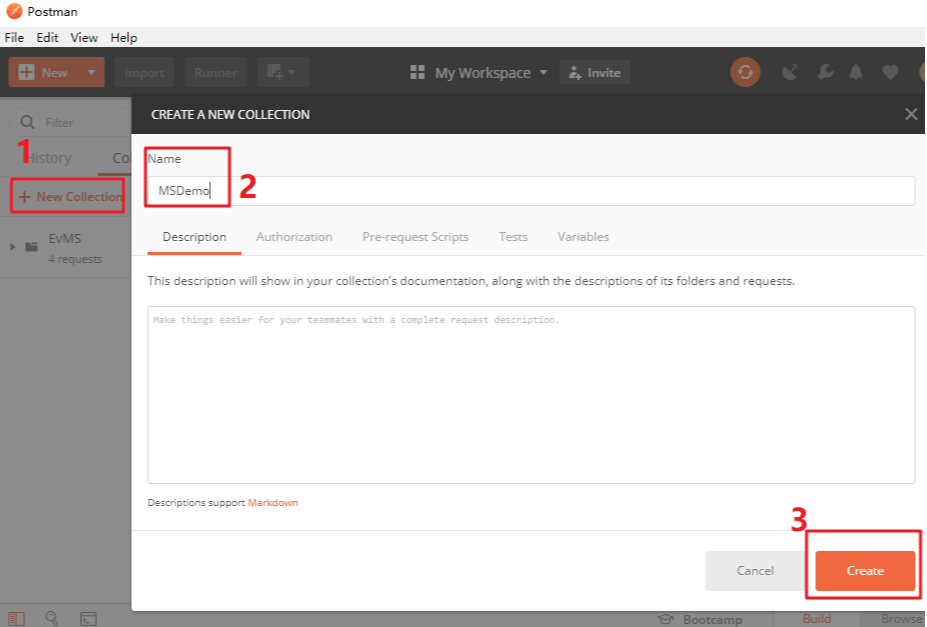Open the Markdown link
927x627 pixels.
click(273, 503)
